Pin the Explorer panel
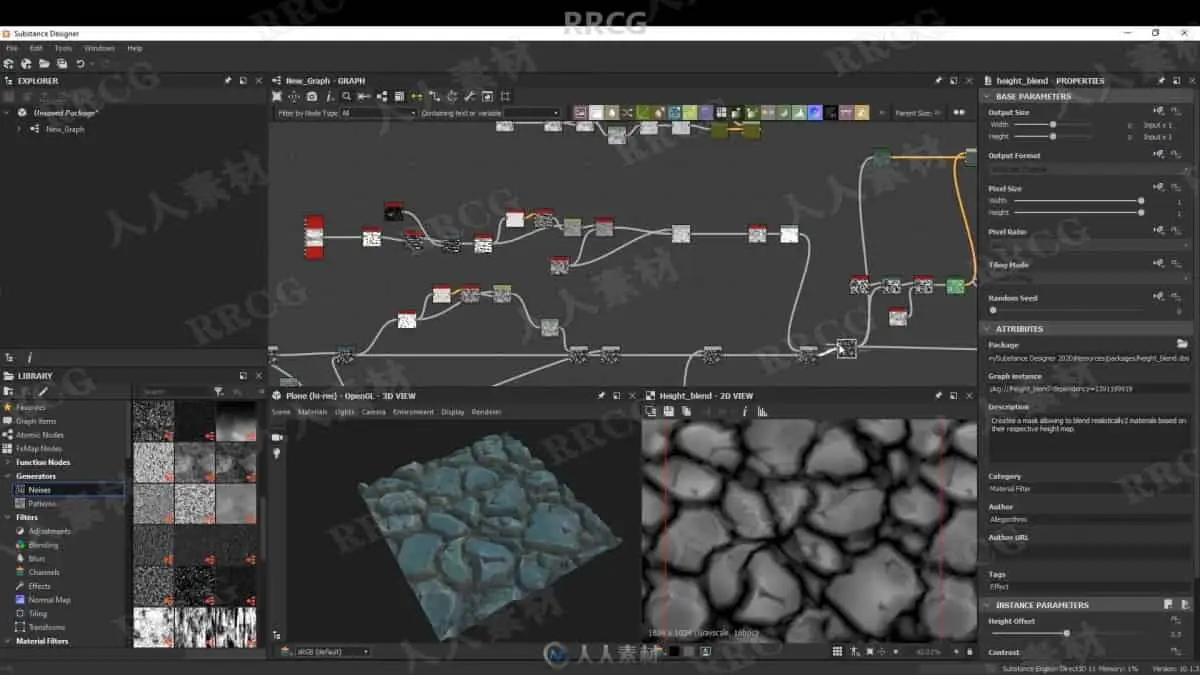The height and width of the screenshot is (675, 1200). point(227,81)
